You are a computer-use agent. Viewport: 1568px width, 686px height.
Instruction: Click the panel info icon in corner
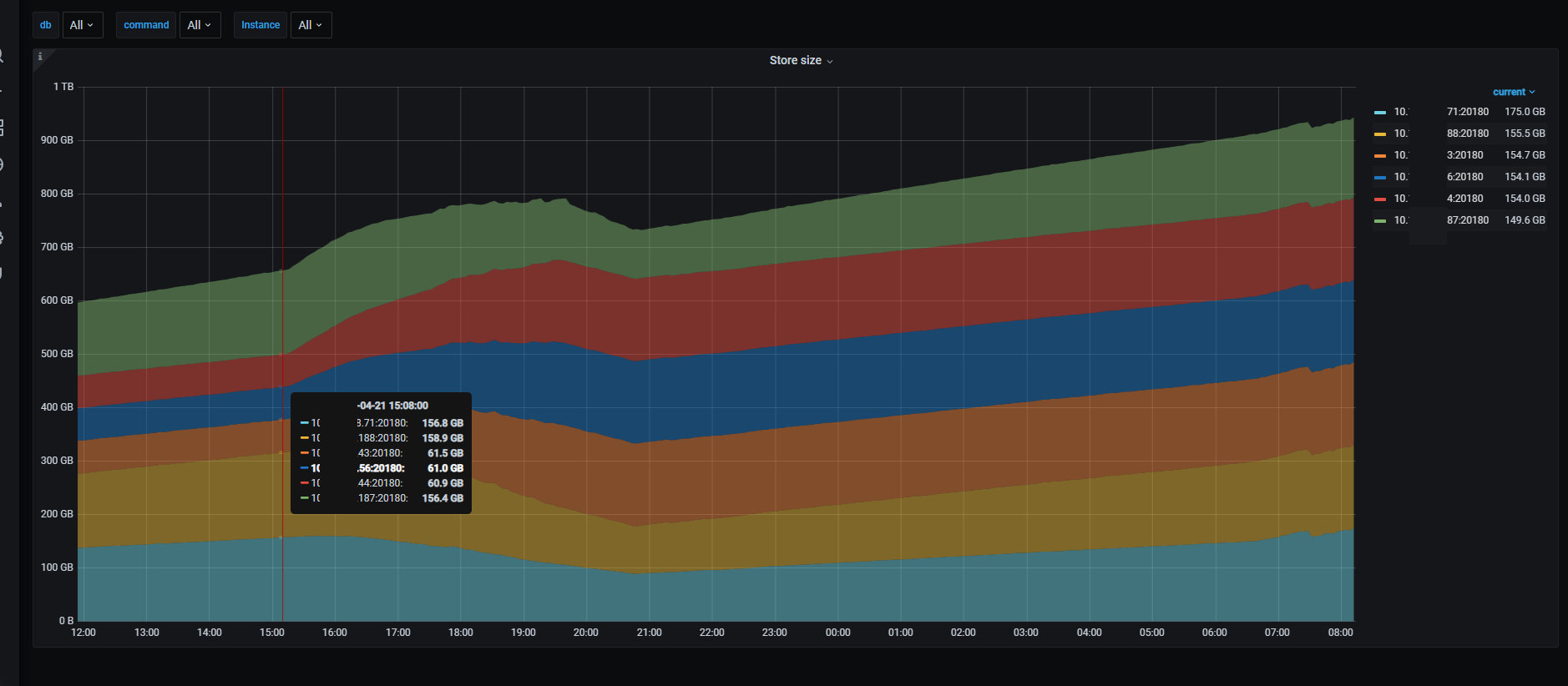40,56
